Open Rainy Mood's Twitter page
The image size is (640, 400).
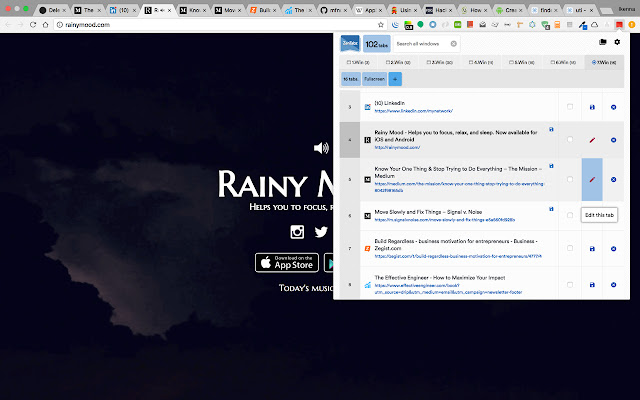tap(321, 232)
